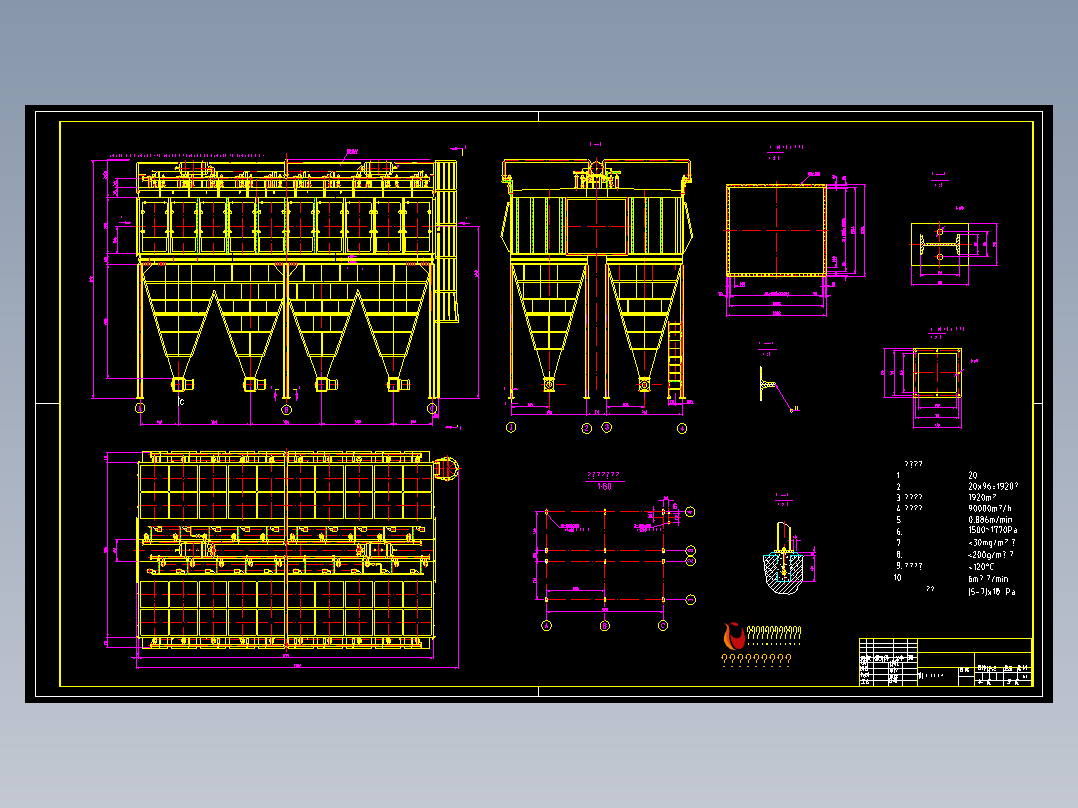Viewport: 1078px width, 808px height.
Task: Click row number "10" in the spec list
Action: 897,578
